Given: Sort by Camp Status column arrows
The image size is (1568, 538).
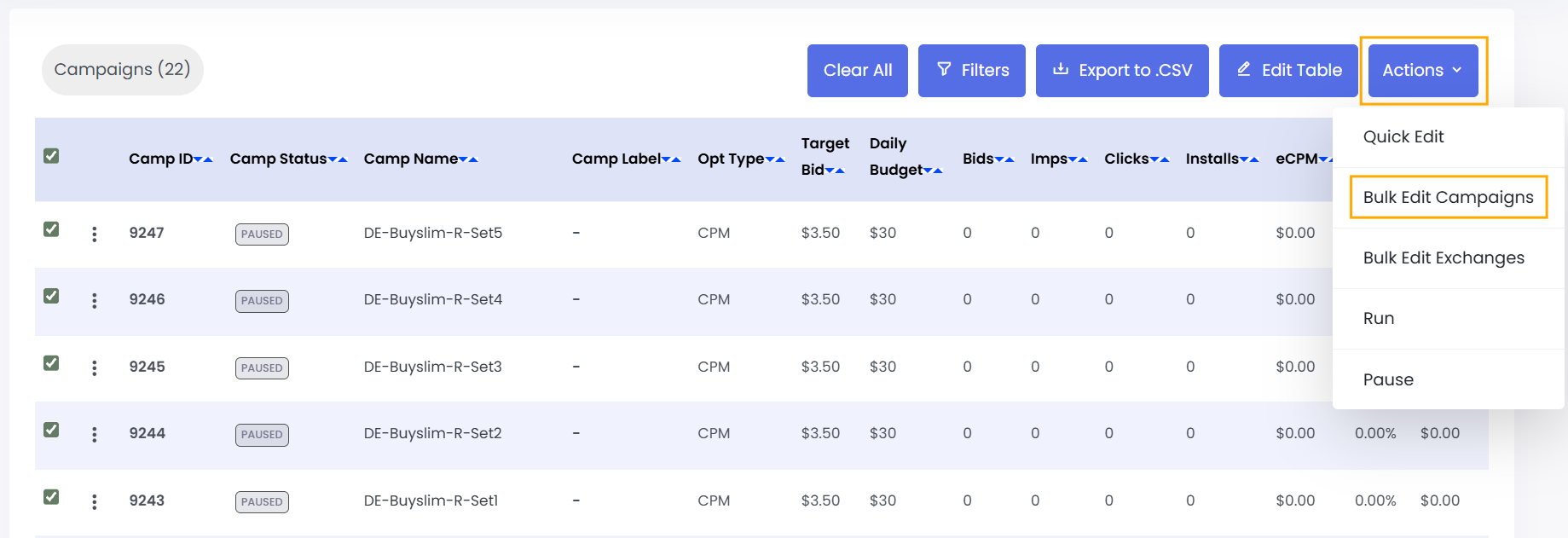Looking at the screenshot, I should point(338,159).
